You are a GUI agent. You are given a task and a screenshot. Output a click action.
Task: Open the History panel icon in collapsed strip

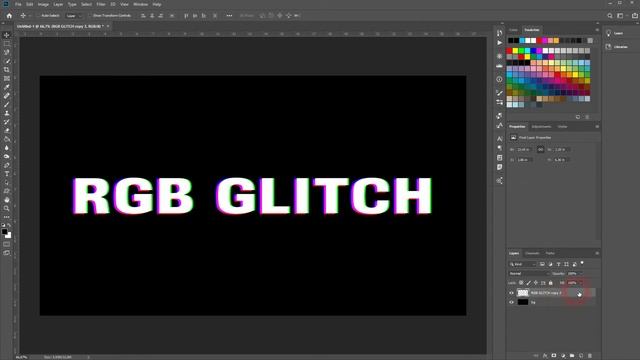click(500, 33)
